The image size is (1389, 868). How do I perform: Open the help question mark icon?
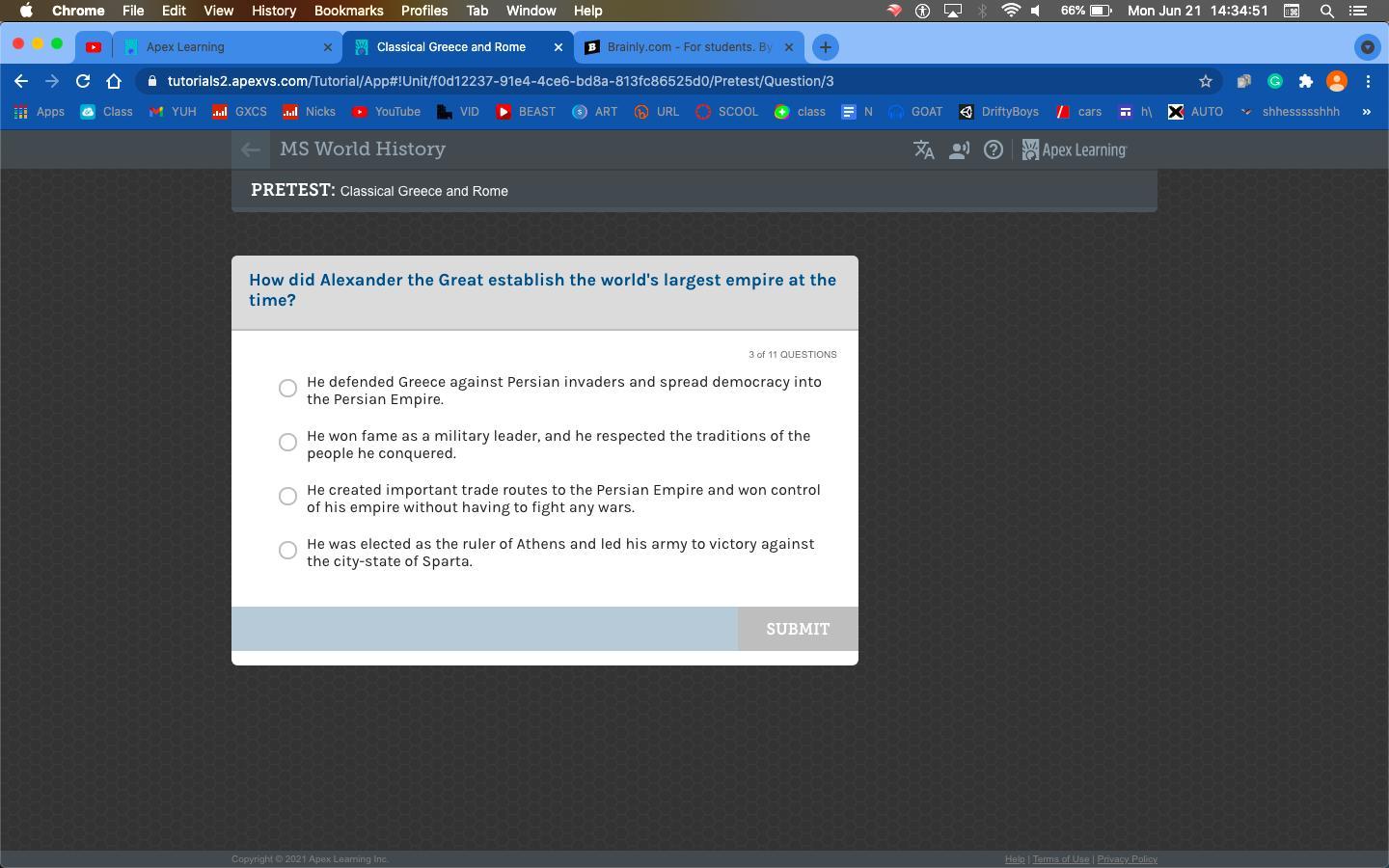point(994,149)
